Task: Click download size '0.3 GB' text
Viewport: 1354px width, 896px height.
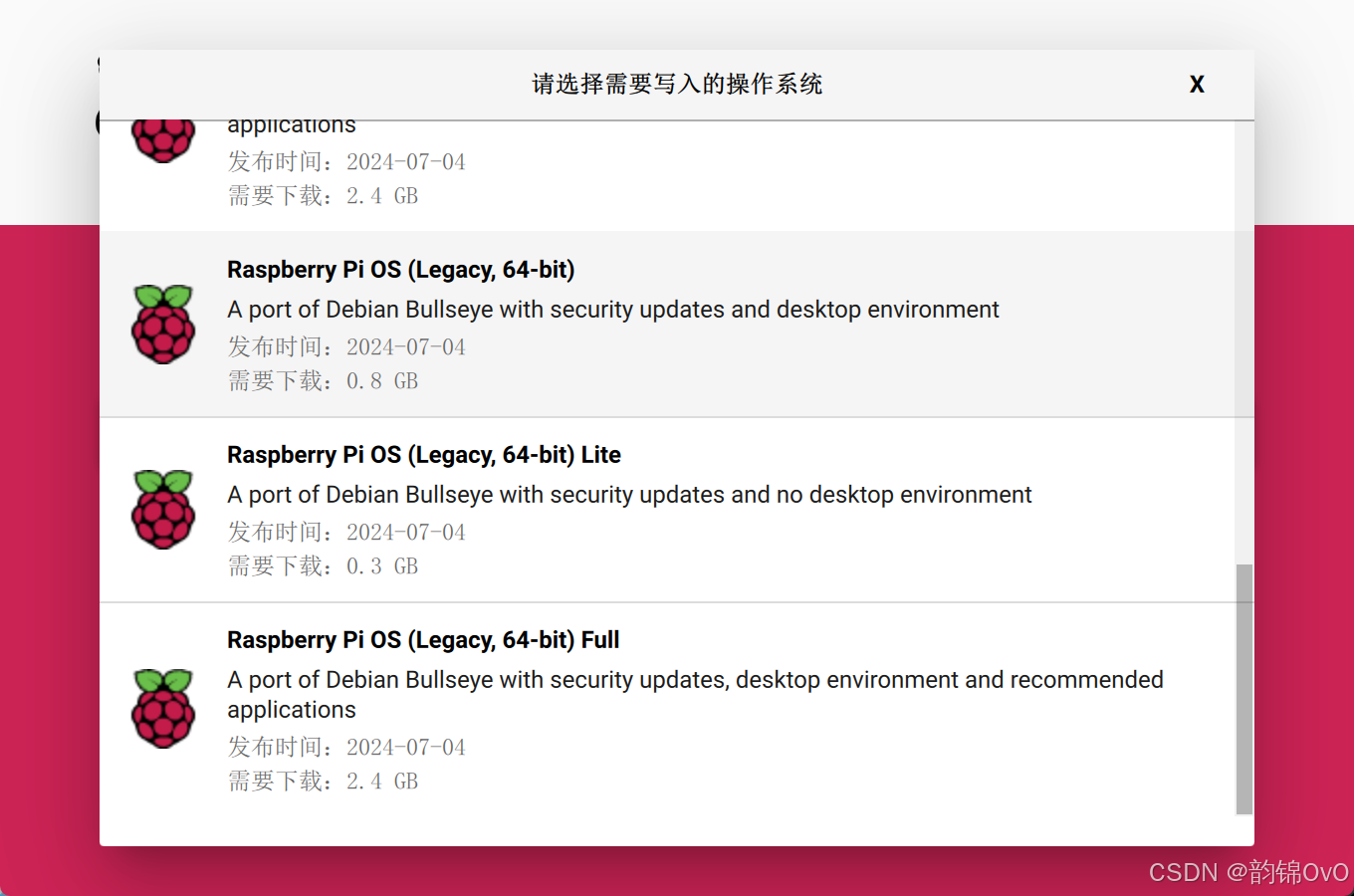Action: pos(382,566)
